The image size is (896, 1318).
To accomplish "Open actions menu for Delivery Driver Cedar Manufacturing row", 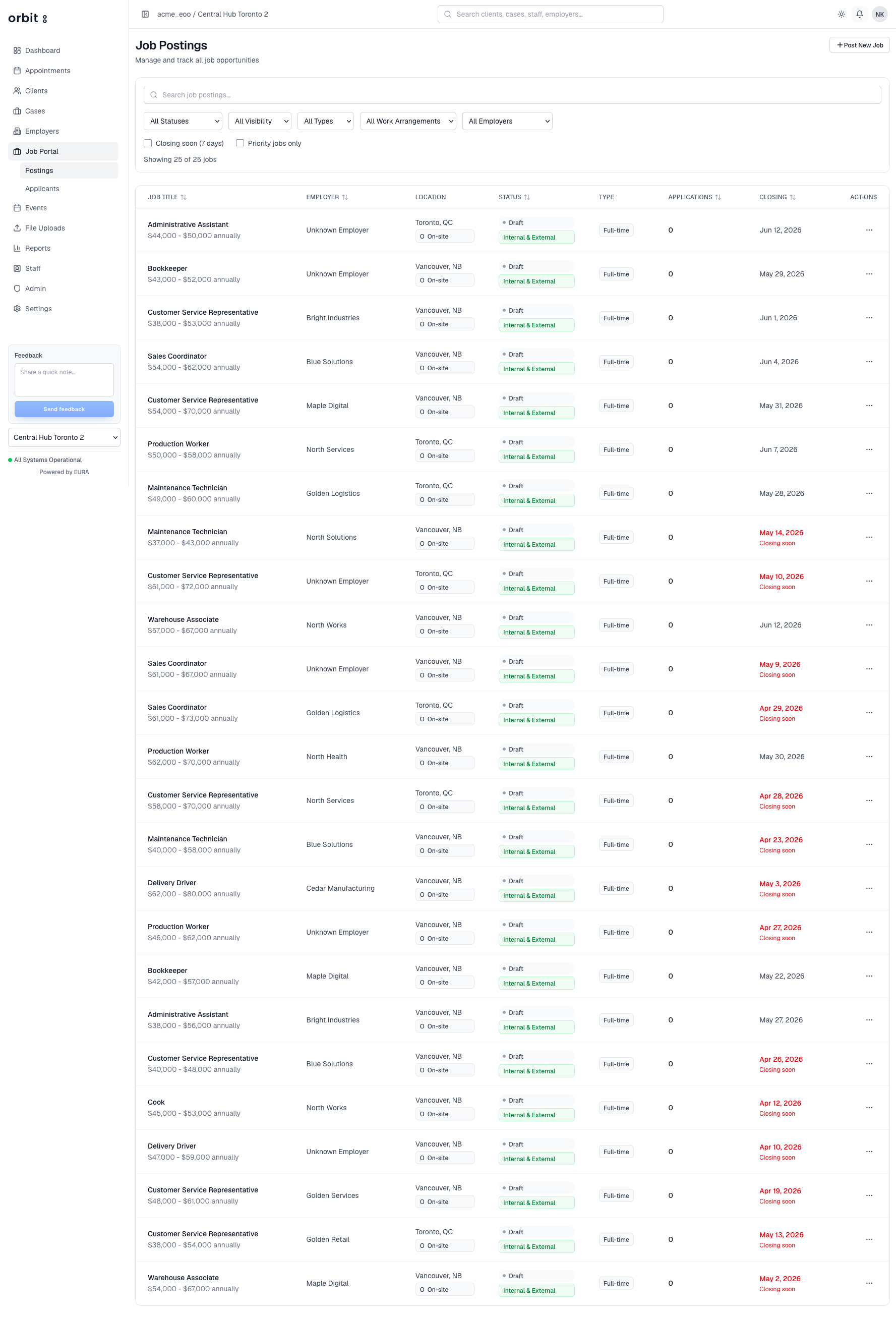I will pyautogui.click(x=869, y=888).
